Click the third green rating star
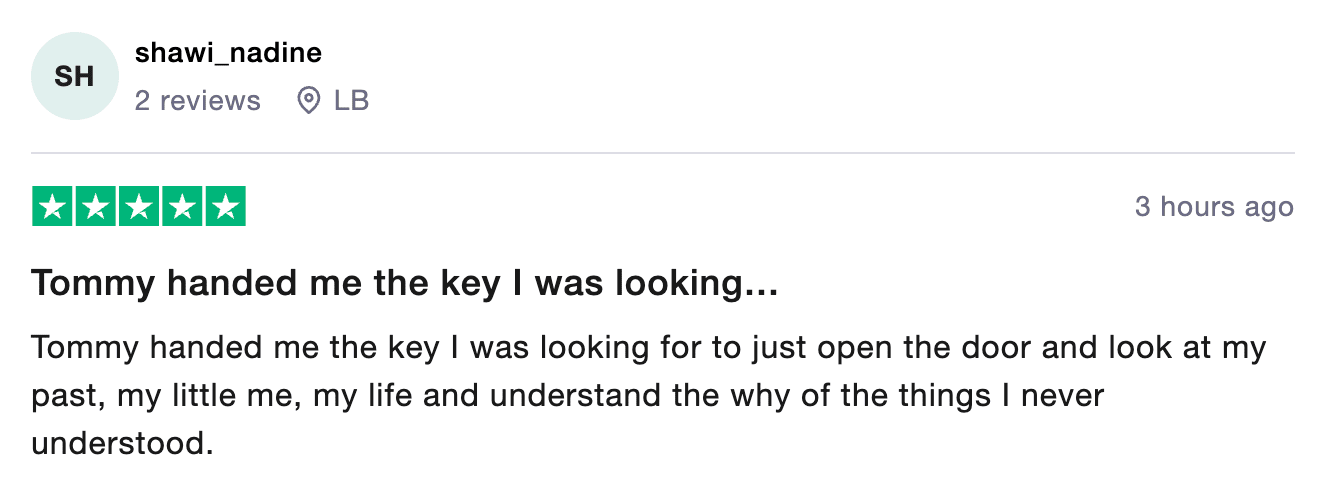Viewport: 1338px width, 492px height. (x=139, y=206)
